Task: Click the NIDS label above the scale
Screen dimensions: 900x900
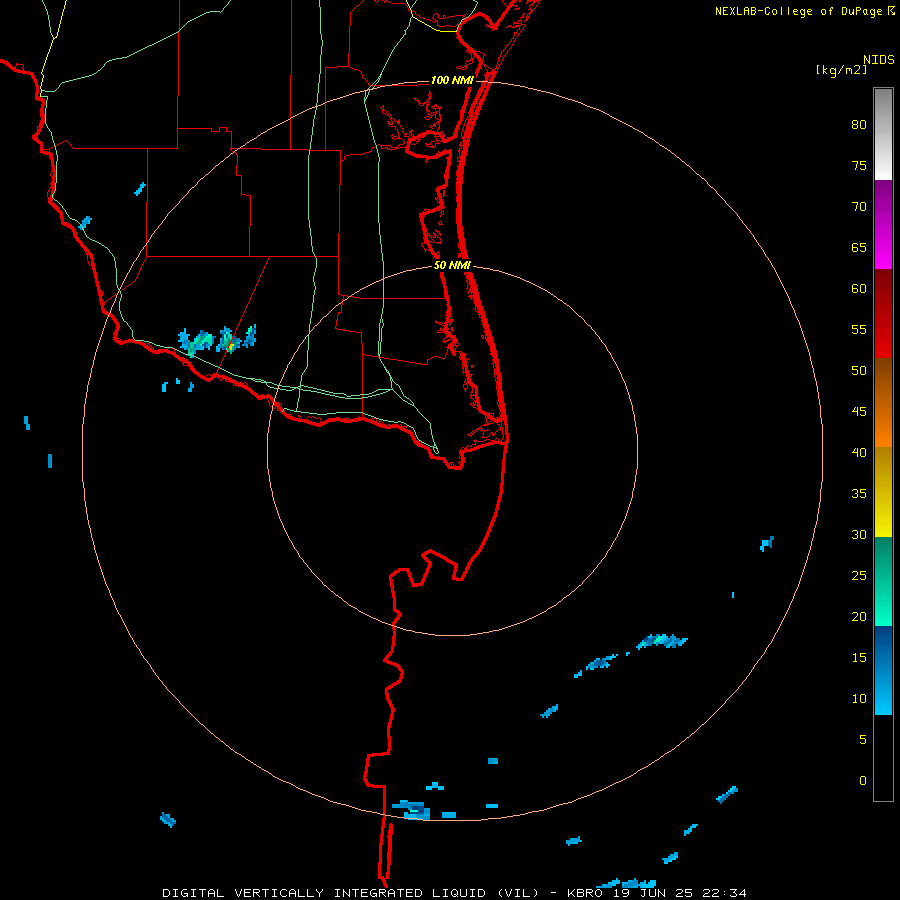Action: pos(879,60)
